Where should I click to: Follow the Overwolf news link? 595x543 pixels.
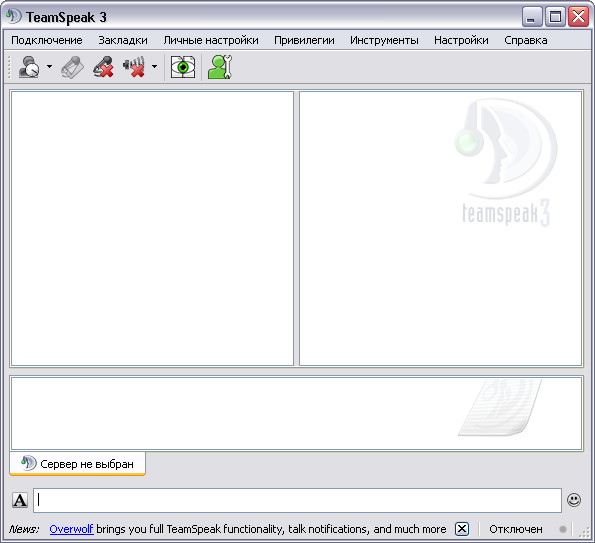point(71,529)
